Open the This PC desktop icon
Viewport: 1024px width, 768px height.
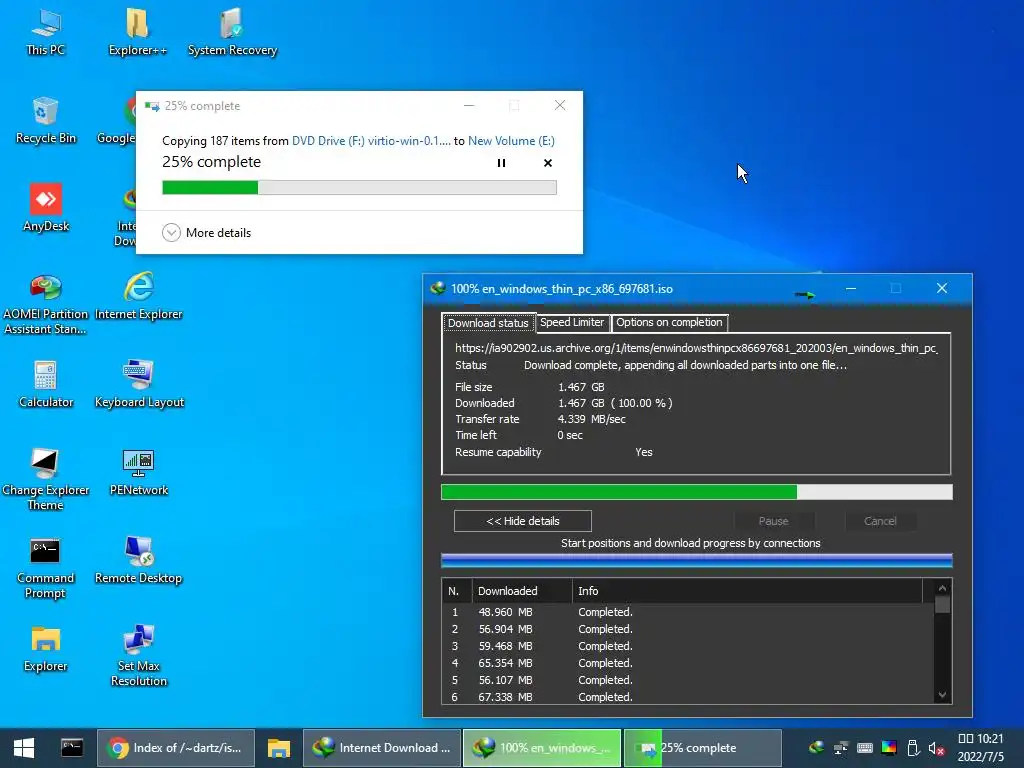[46, 31]
